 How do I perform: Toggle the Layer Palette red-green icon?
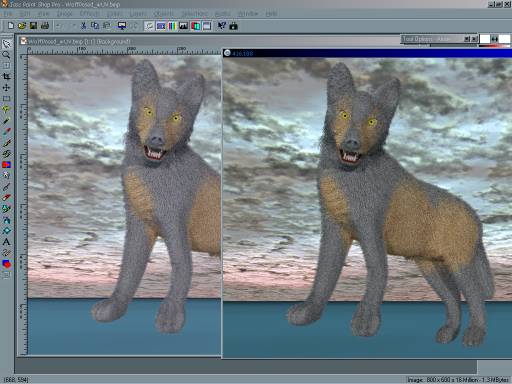pos(195,26)
